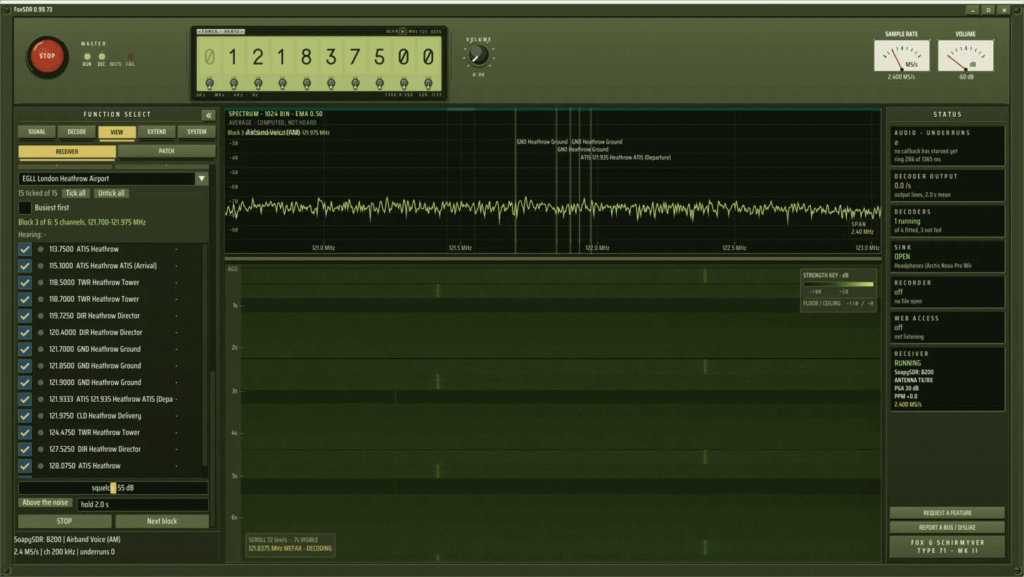Untick the 127.5250 DIR Heathrow Director channel
This screenshot has width=1024, height=577.
coord(25,449)
